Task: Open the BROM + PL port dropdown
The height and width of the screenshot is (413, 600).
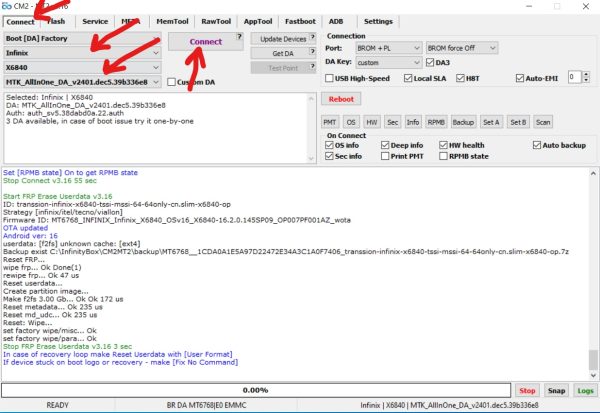Action: (x=388, y=48)
